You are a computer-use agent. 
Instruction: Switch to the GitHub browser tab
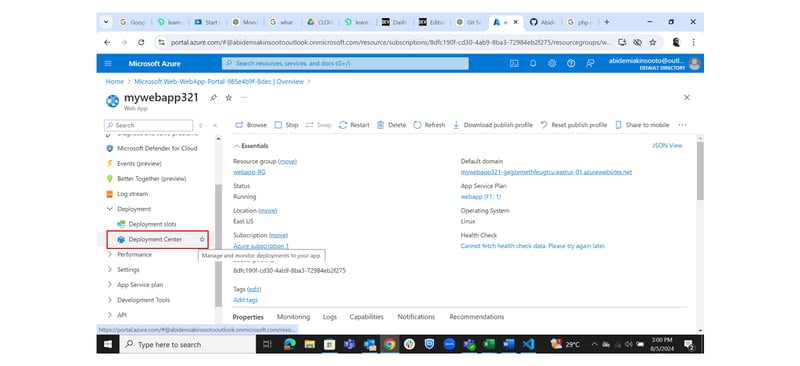(542, 22)
